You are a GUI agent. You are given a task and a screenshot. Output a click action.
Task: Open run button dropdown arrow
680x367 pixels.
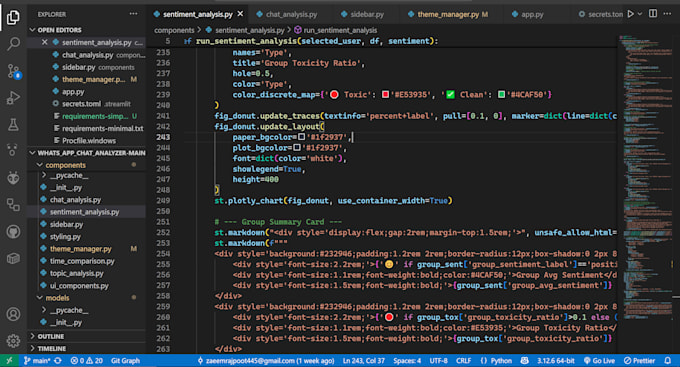[640, 14]
